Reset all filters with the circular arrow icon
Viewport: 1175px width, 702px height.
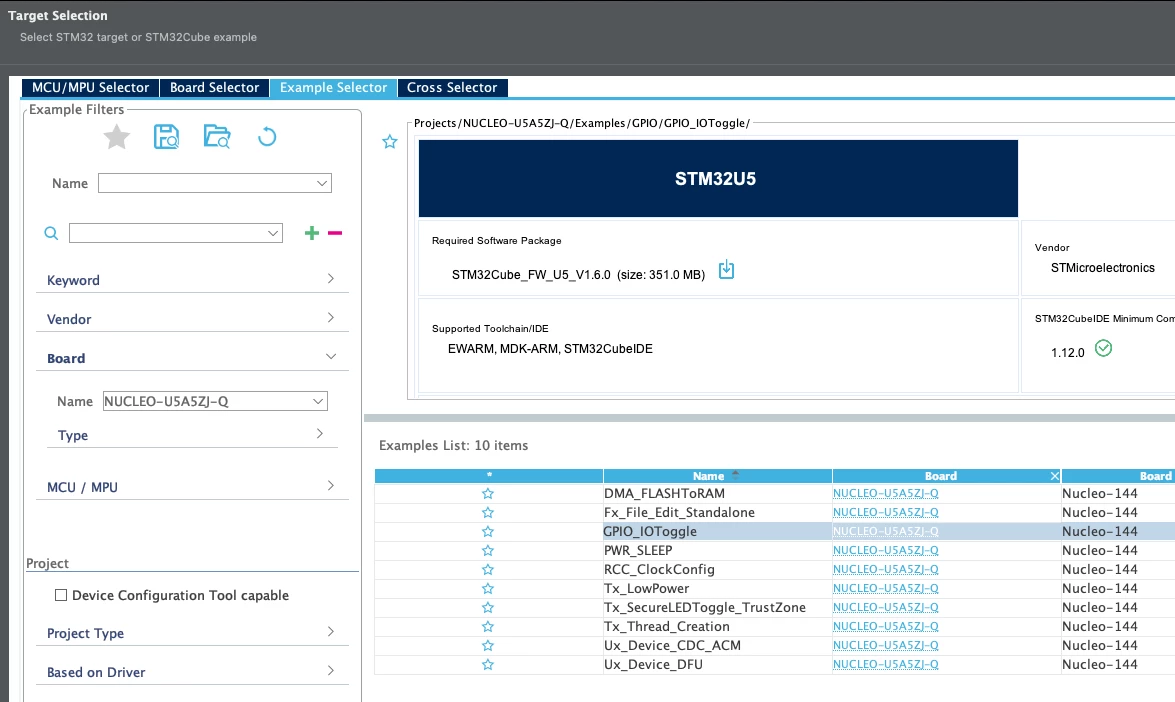point(267,137)
